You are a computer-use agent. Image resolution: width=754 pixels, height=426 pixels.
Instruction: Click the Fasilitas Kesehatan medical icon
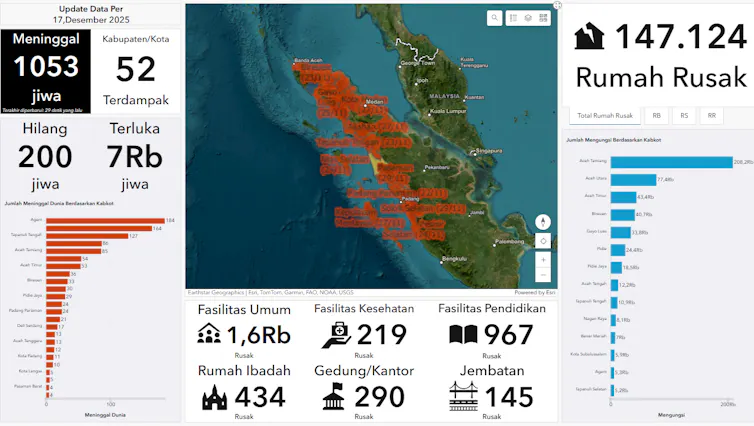pyautogui.click(x=337, y=335)
